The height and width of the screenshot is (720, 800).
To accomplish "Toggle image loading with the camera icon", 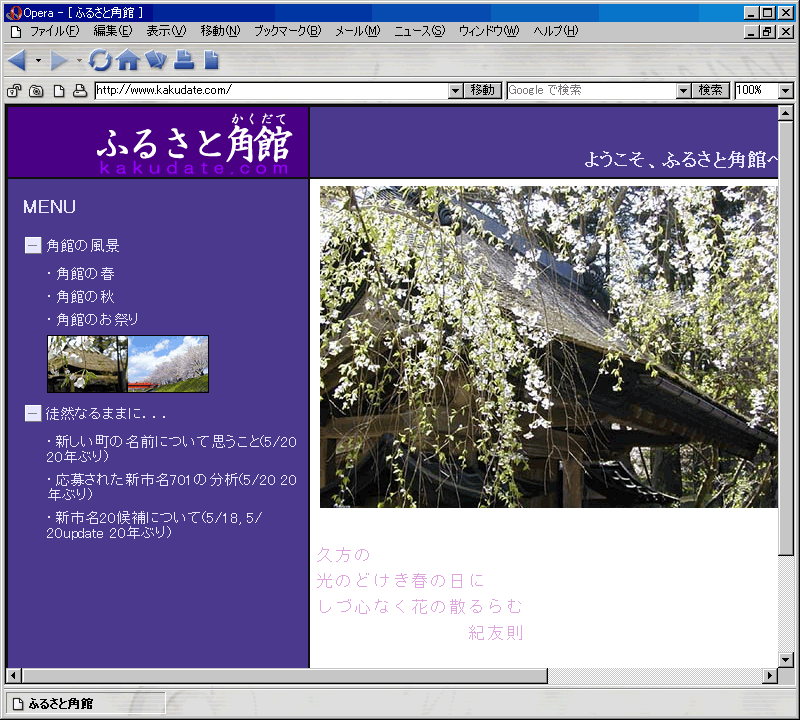I will [36, 91].
